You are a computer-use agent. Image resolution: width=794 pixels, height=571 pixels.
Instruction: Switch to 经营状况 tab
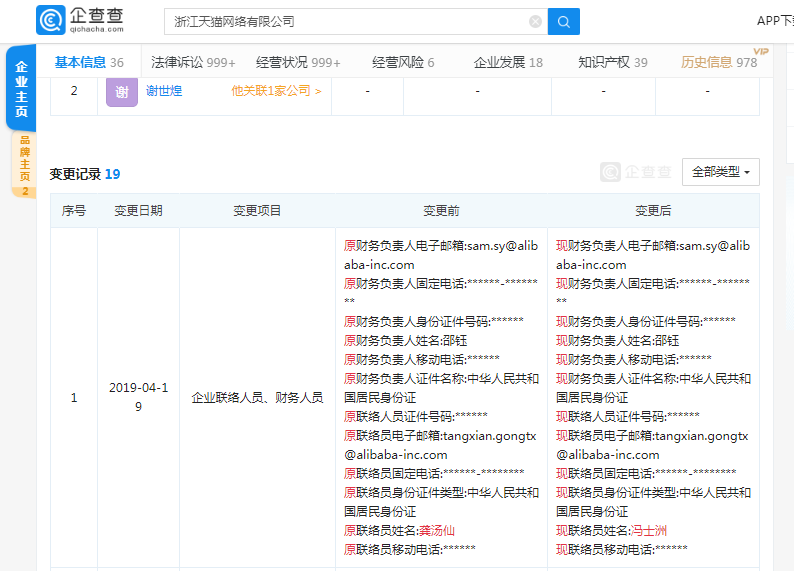coord(298,62)
